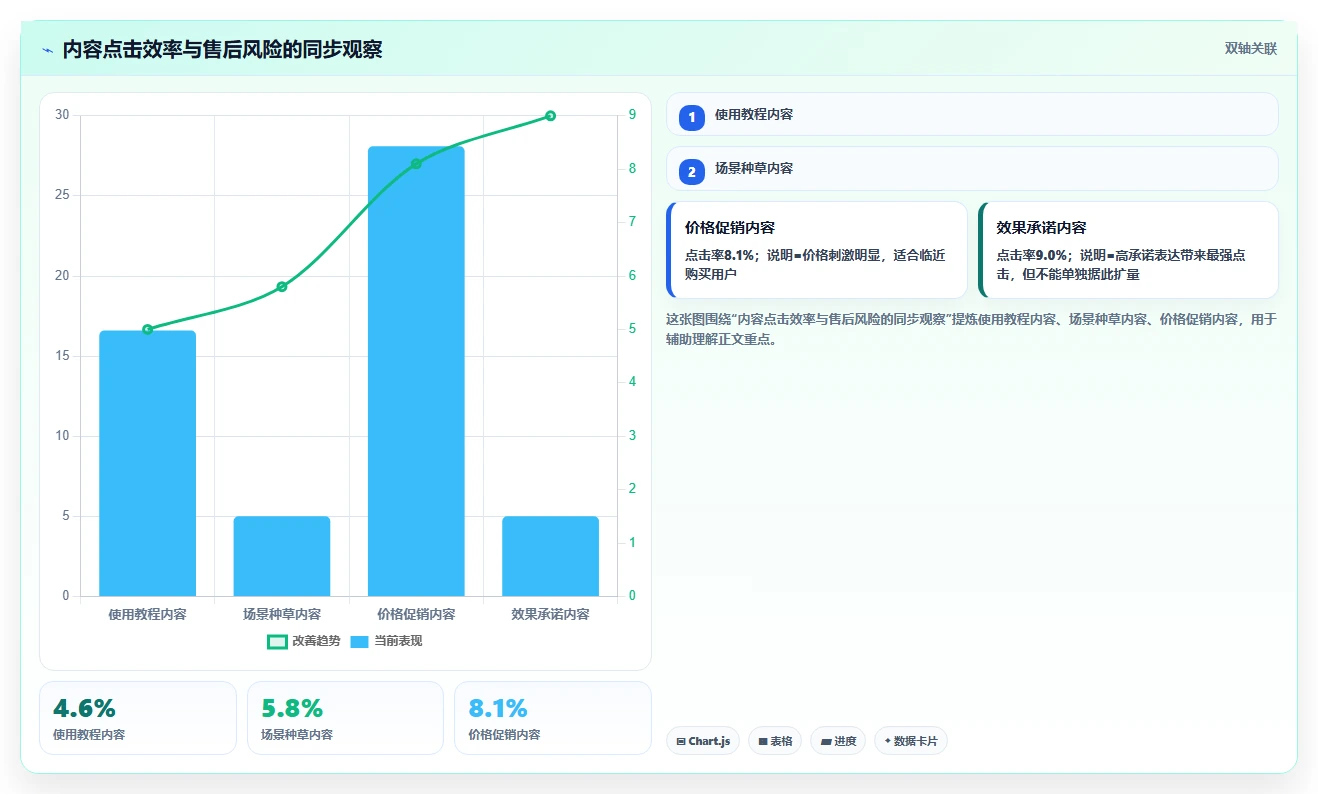Viewport: 1318px width, 794px height.
Task: Click the 4.6% 使用教程内容 stat card
Action: (x=138, y=718)
